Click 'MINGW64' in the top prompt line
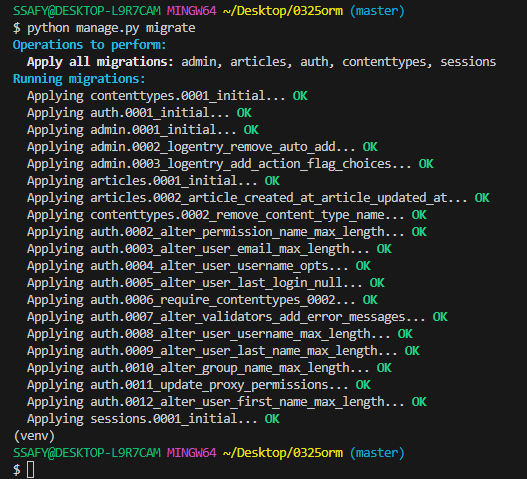527x479 pixels. click(192, 11)
